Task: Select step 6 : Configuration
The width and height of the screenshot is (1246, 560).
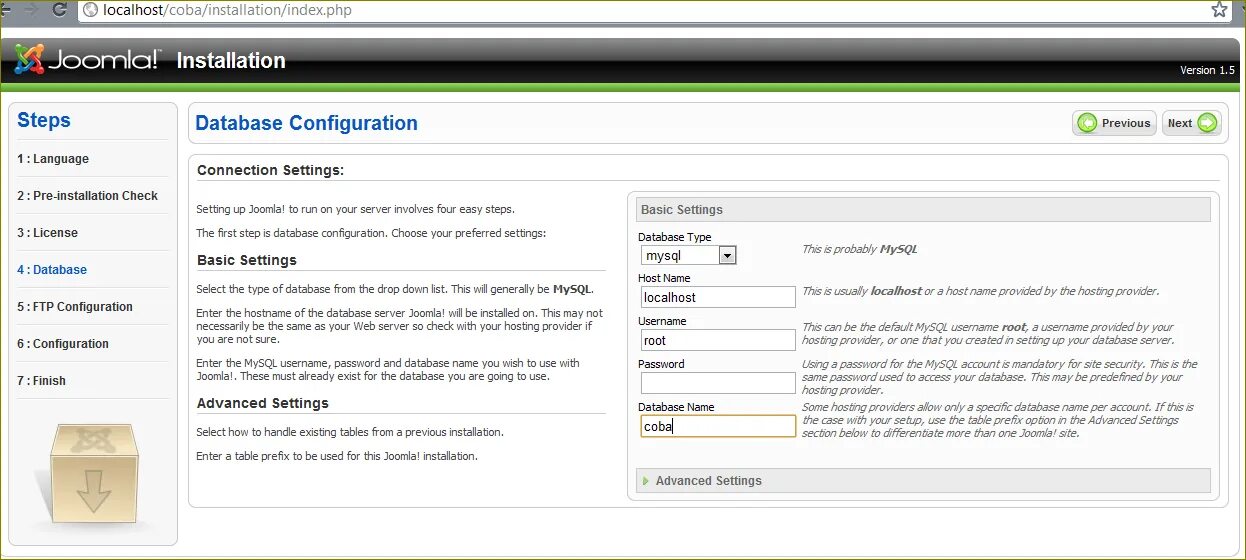Action: pos(63,344)
